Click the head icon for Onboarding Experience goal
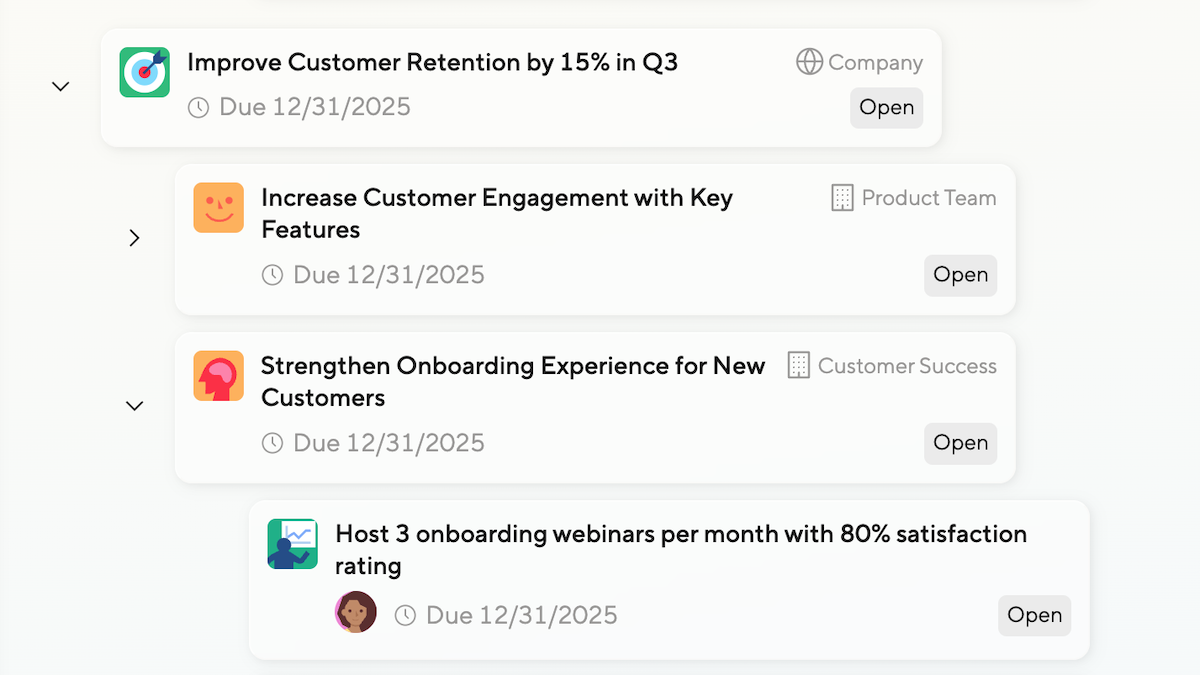 coord(218,376)
